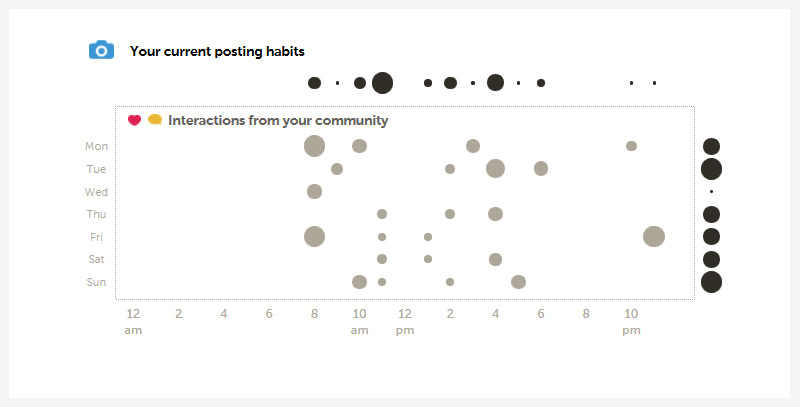Click the red heart likes icon
Image resolution: width=800 pixels, height=407 pixels.
coord(134,120)
